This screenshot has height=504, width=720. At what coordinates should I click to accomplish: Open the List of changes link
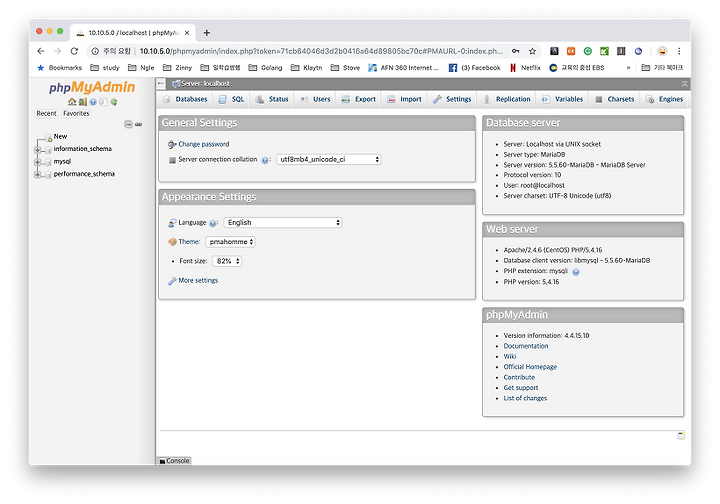coord(525,398)
